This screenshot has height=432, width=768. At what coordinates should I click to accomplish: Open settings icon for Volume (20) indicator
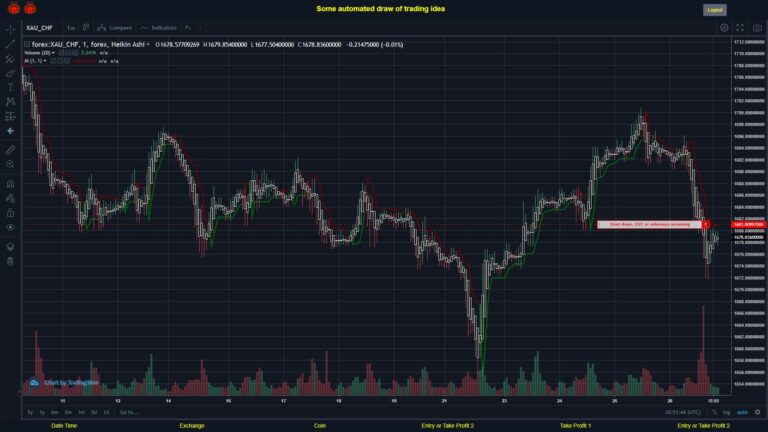tap(68, 53)
